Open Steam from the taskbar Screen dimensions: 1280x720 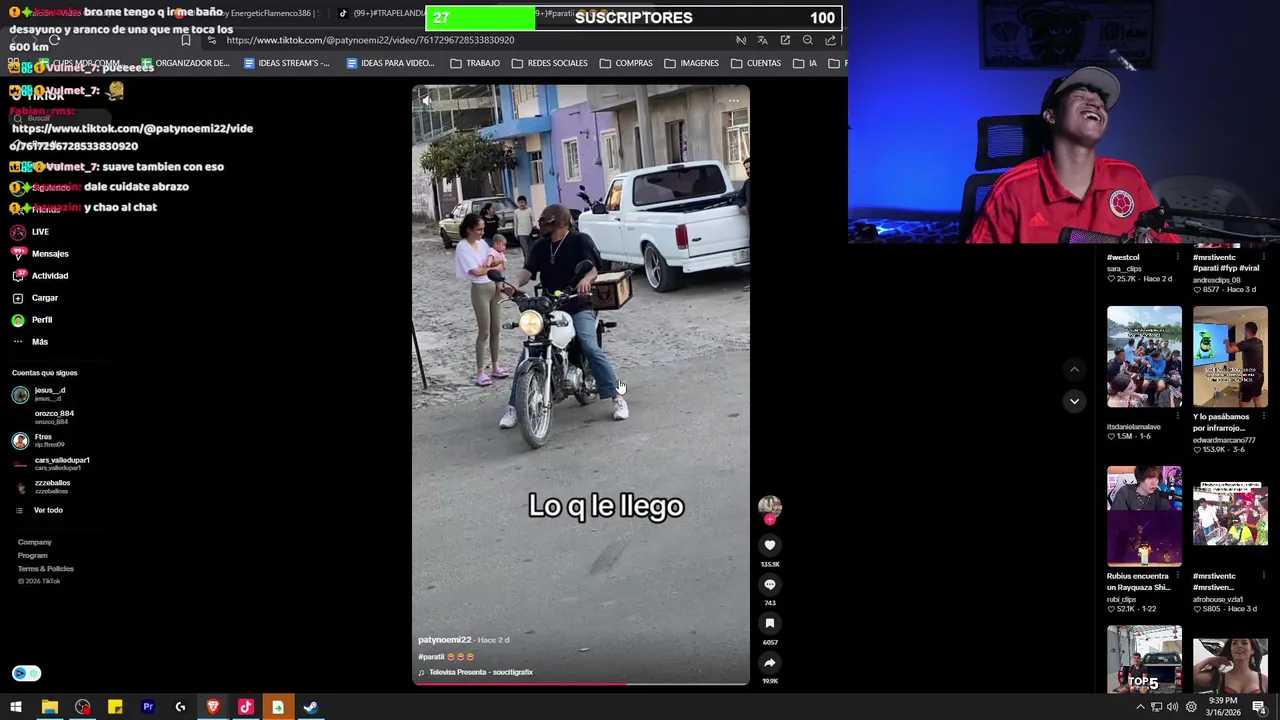click(311, 707)
